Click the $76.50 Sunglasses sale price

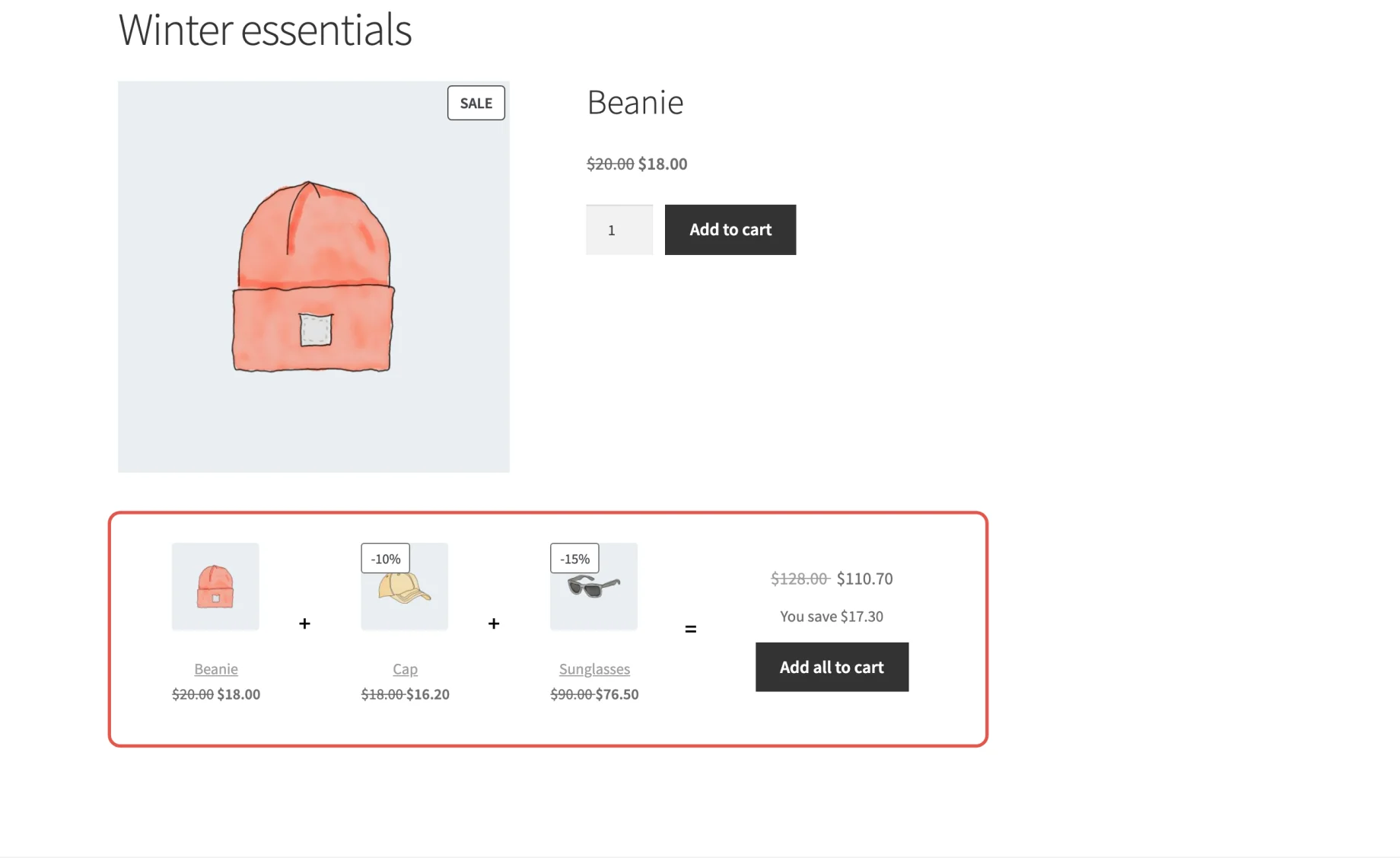(x=617, y=694)
